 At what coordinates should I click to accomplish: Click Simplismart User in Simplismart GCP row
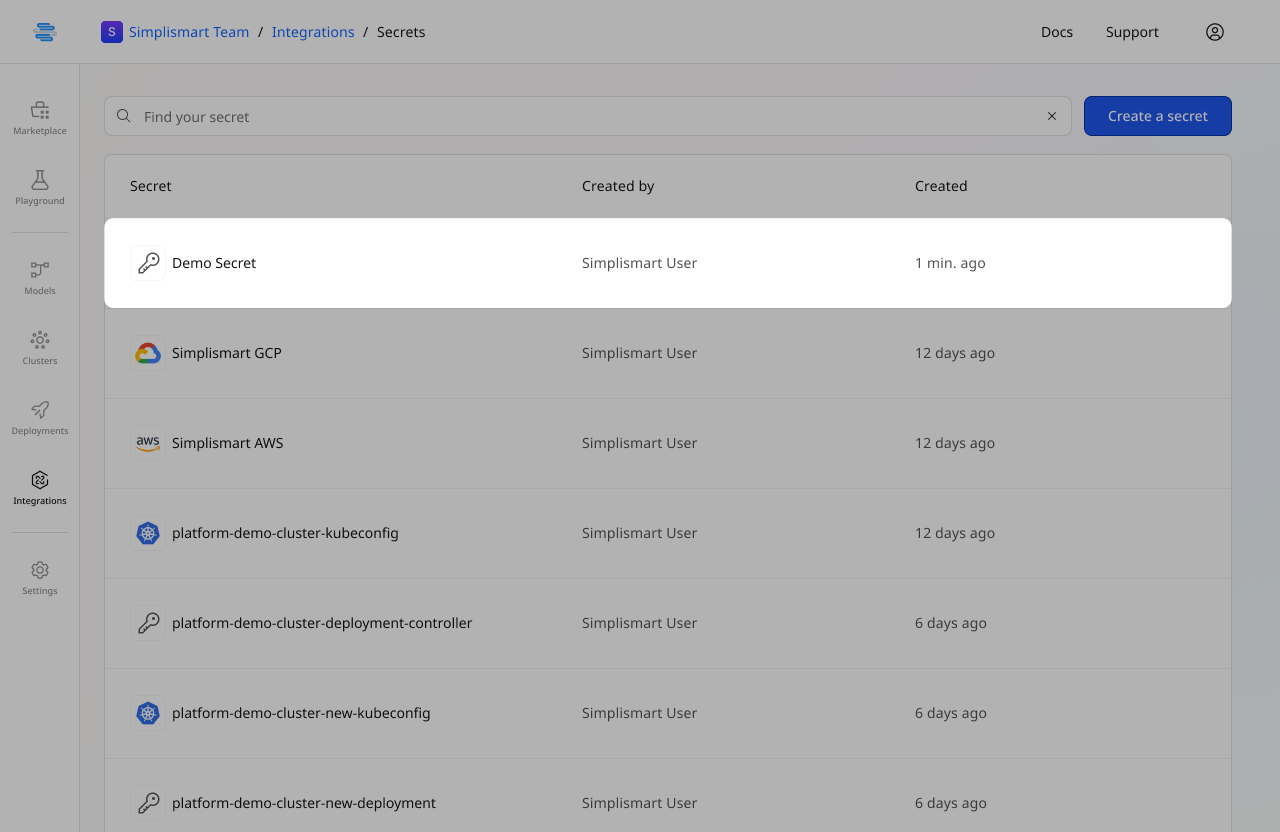coord(640,353)
